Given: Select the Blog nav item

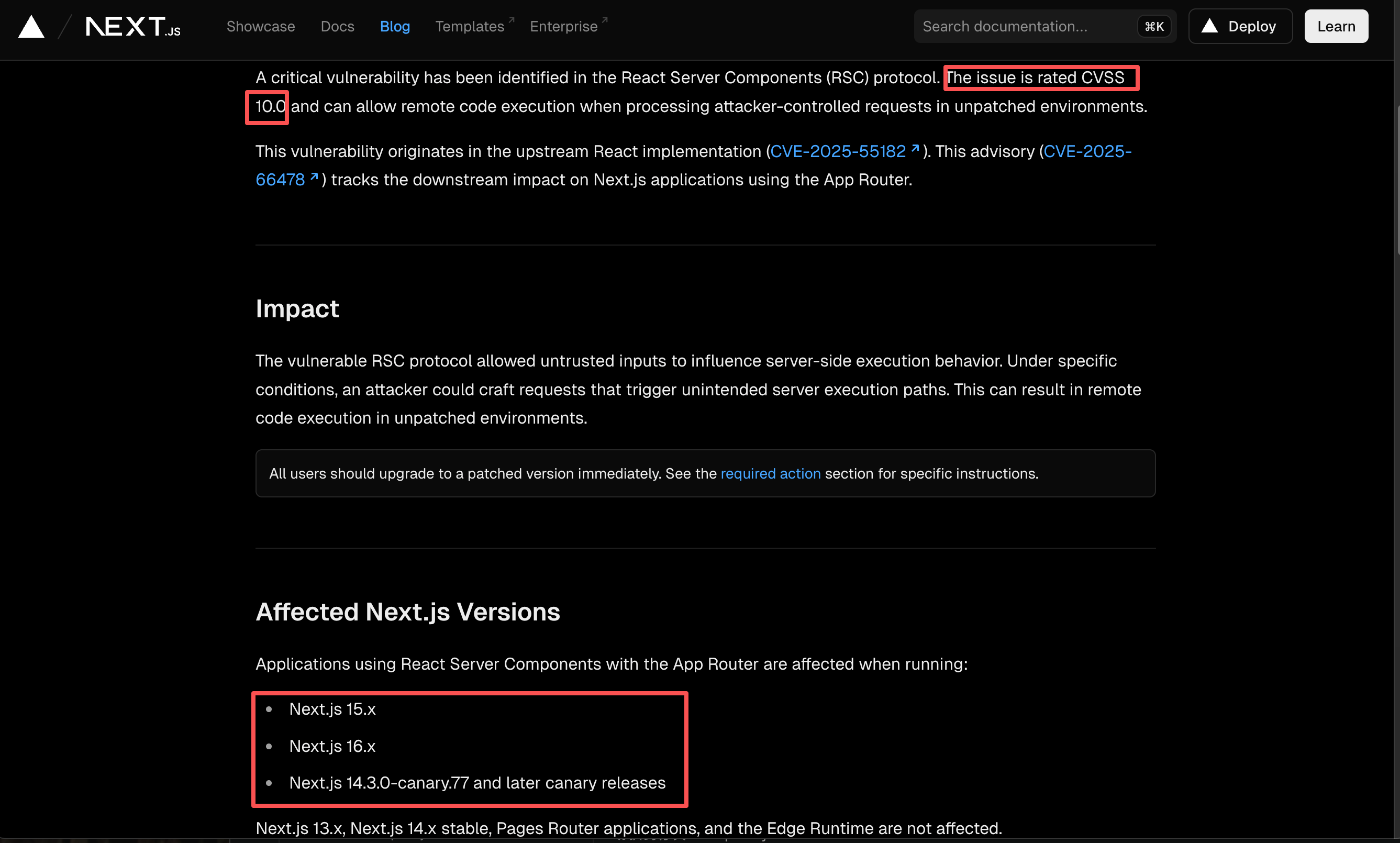Looking at the screenshot, I should tap(395, 26).
